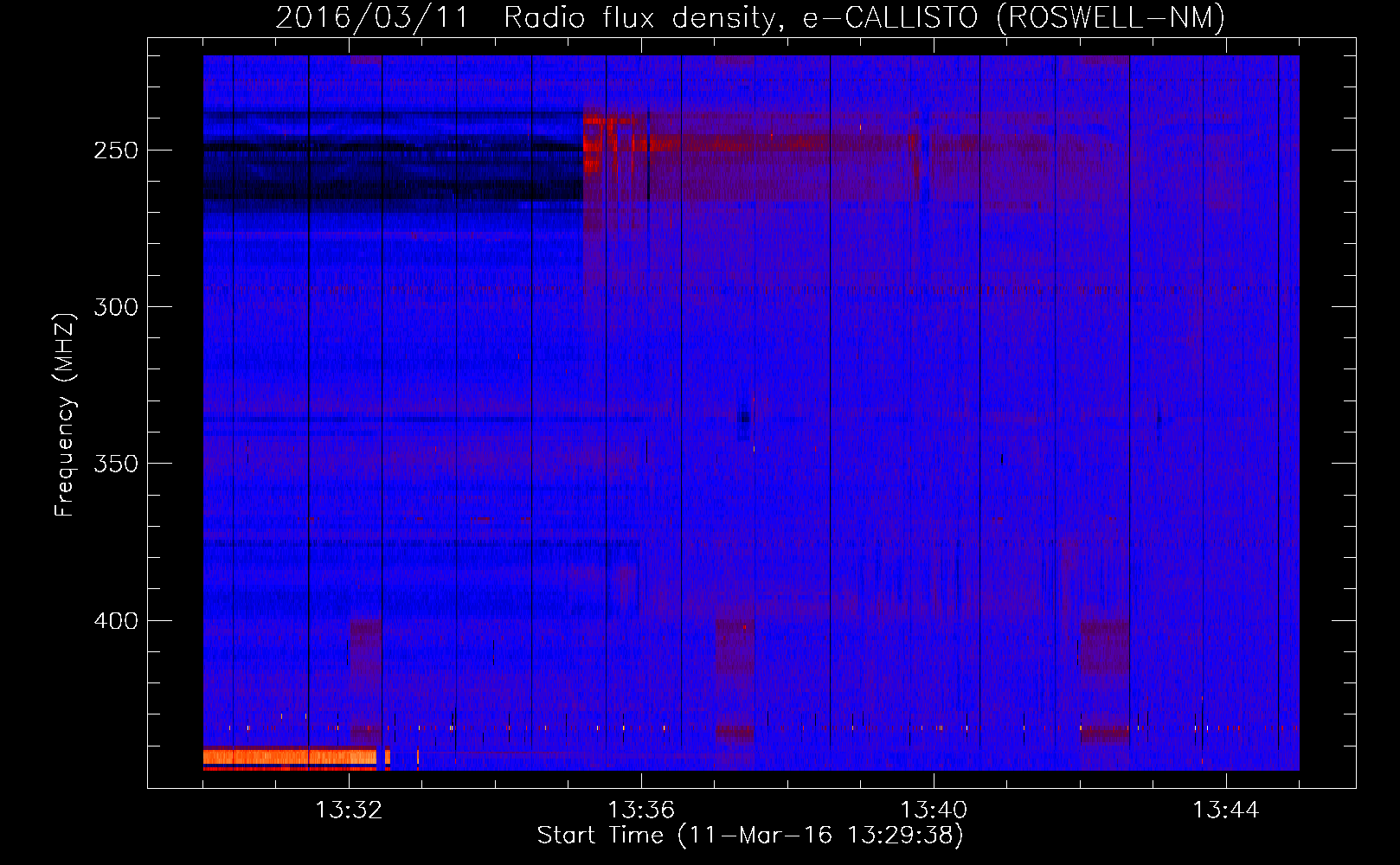Click the 'Start Time (11-Mar-16 13:29:38)' label
The width and height of the screenshot is (1400, 865).
[750, 836]
